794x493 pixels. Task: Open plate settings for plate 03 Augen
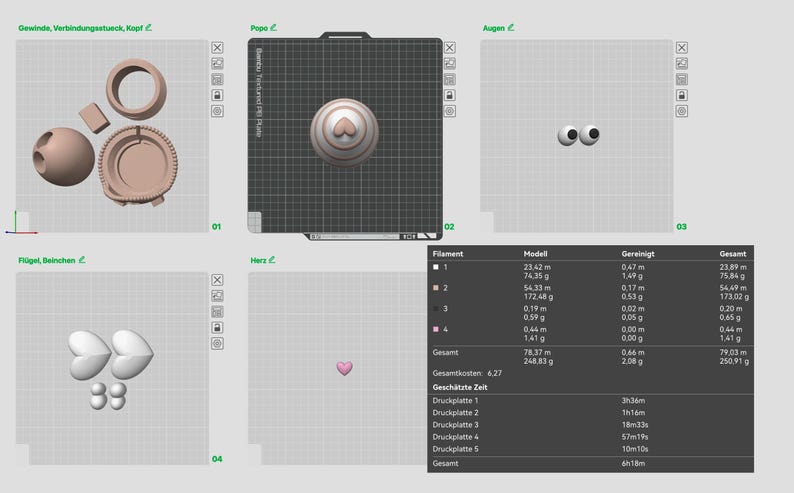(x=682, y=111)
